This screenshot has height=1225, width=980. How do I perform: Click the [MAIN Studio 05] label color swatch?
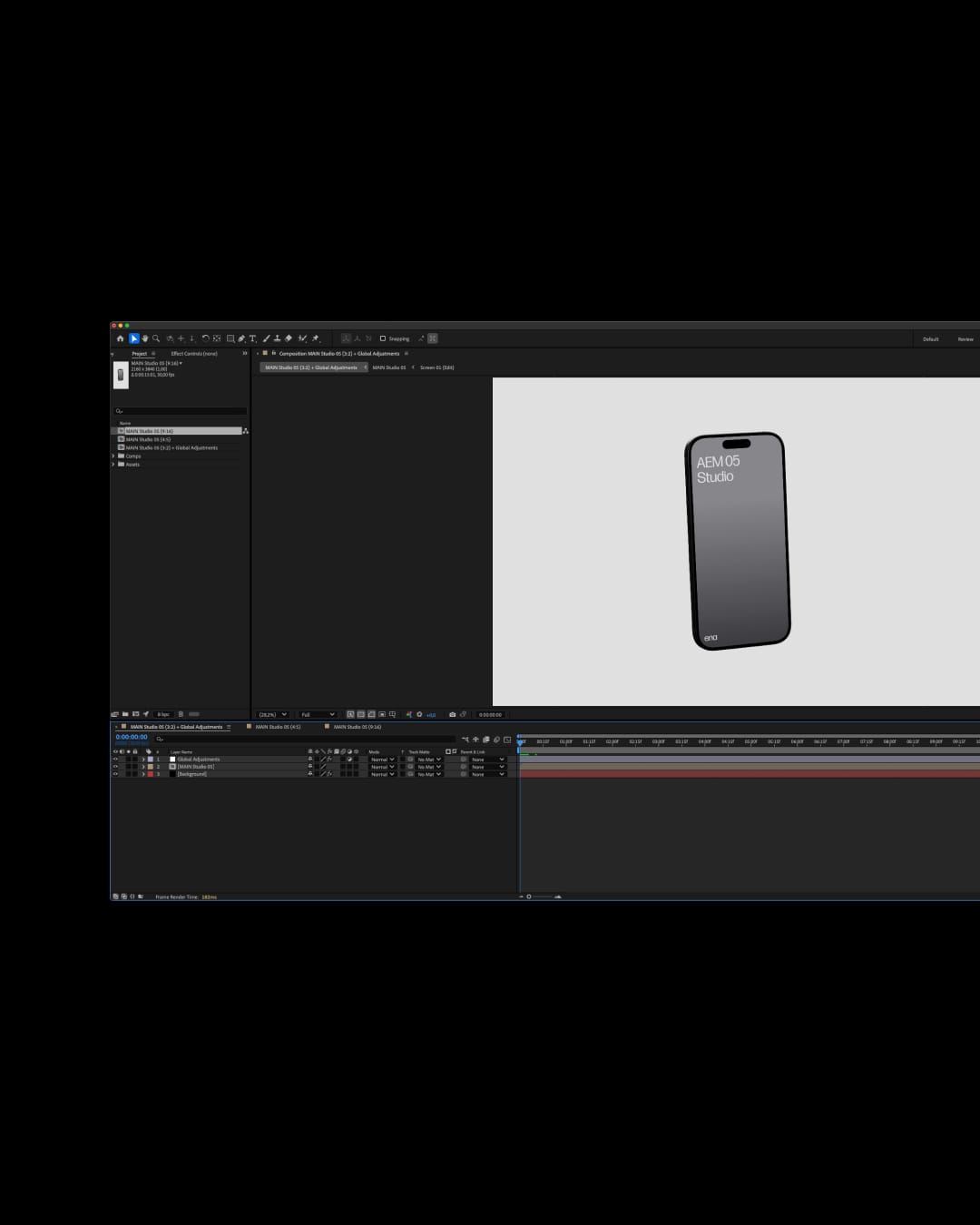click(150, 767)
